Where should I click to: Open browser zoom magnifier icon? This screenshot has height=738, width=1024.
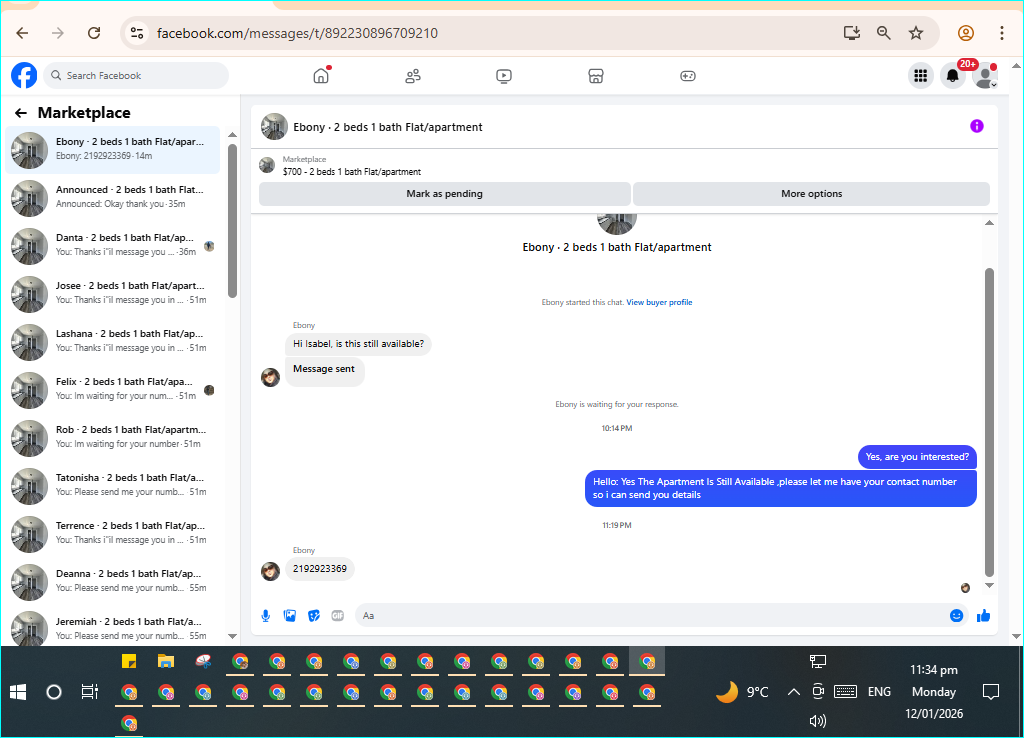pos(884,33)
